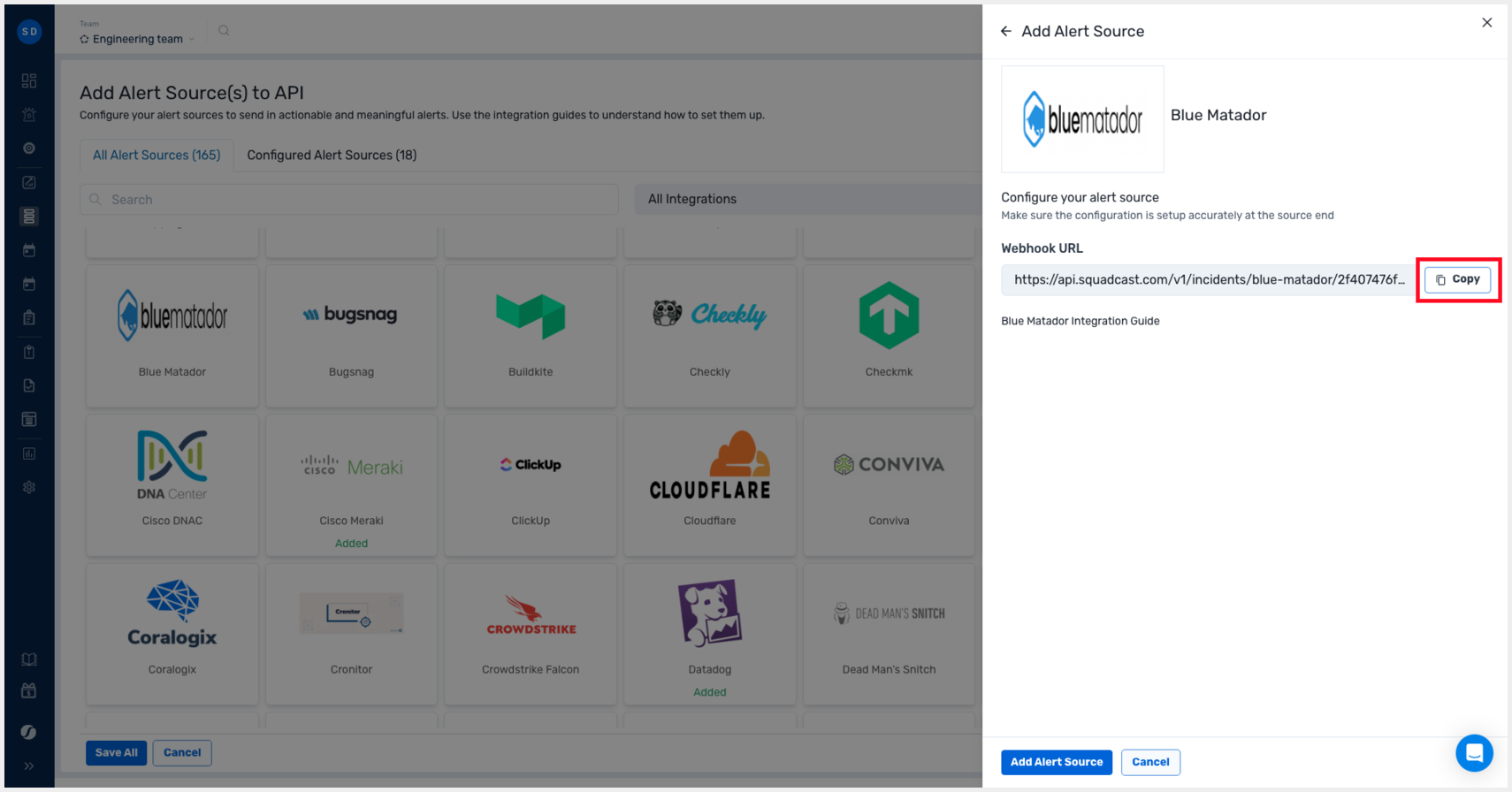Click the 'Cisco DNAC' card label

[172, 521]
